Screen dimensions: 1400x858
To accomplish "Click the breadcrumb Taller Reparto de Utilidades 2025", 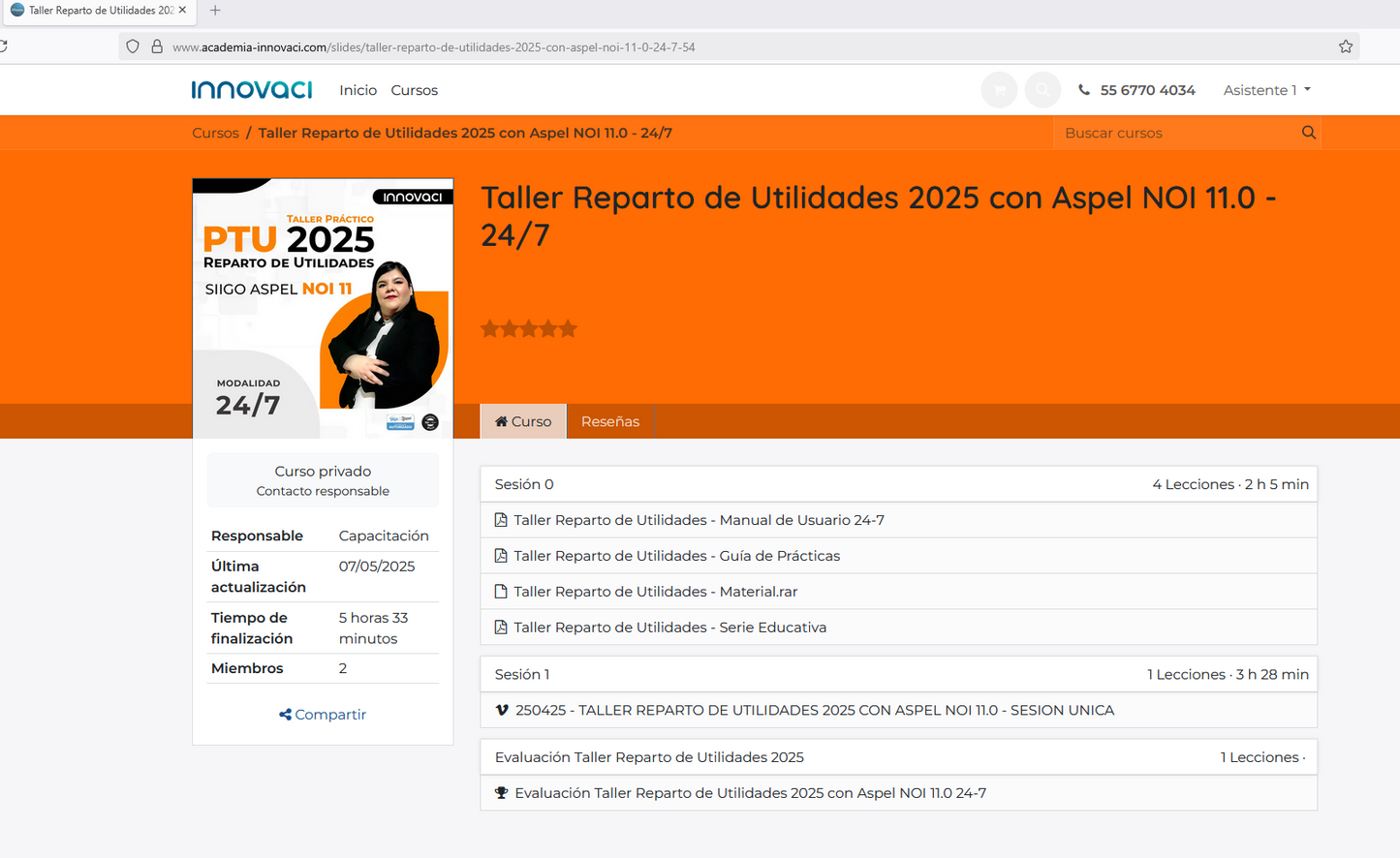I will click(x=465, y=133).
